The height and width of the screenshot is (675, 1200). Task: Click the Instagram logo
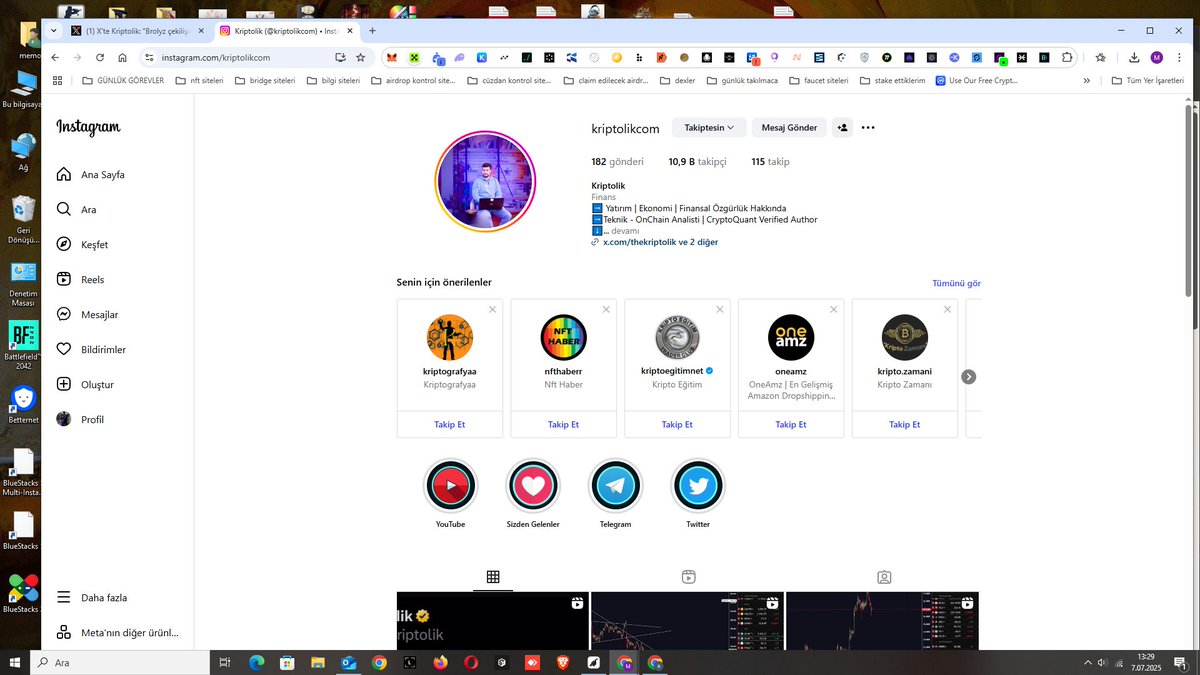[x=88, y=128]
